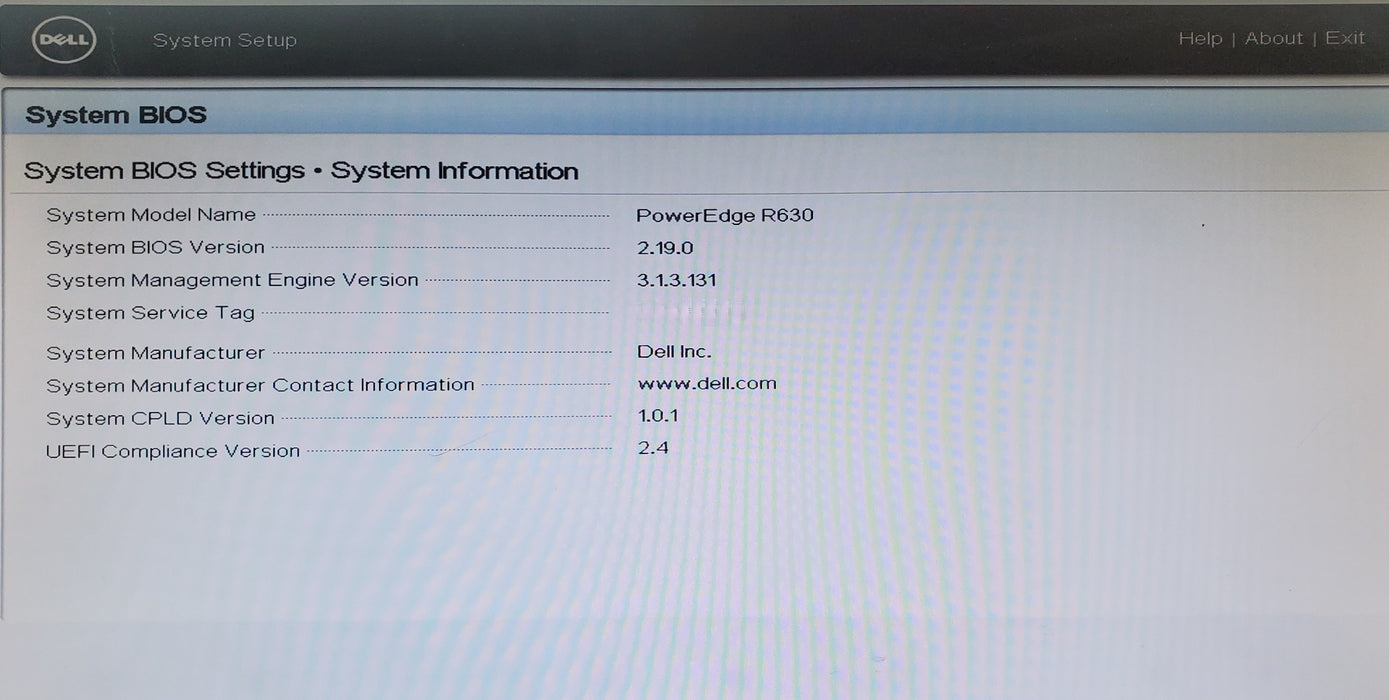1389x700 pixels.
Task: Click the System BIOS Version entry
Action: (x=155, y=247)
